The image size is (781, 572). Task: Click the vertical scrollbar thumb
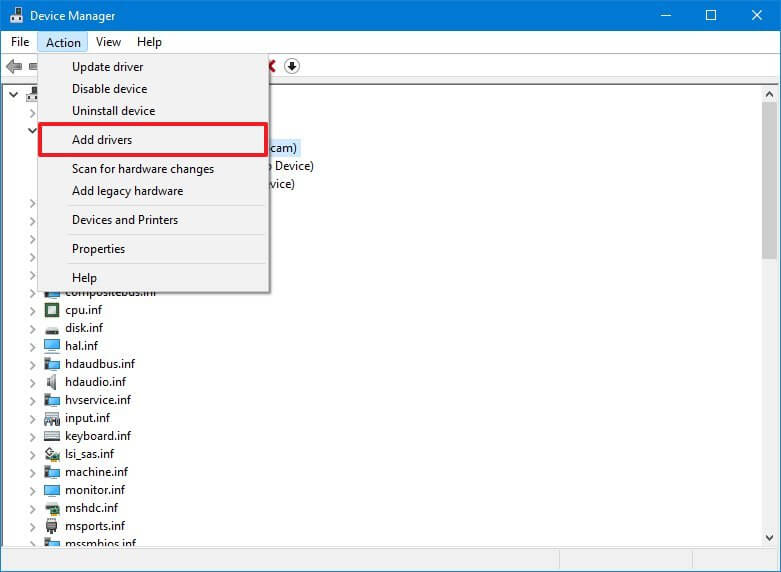tap(770, 180)
